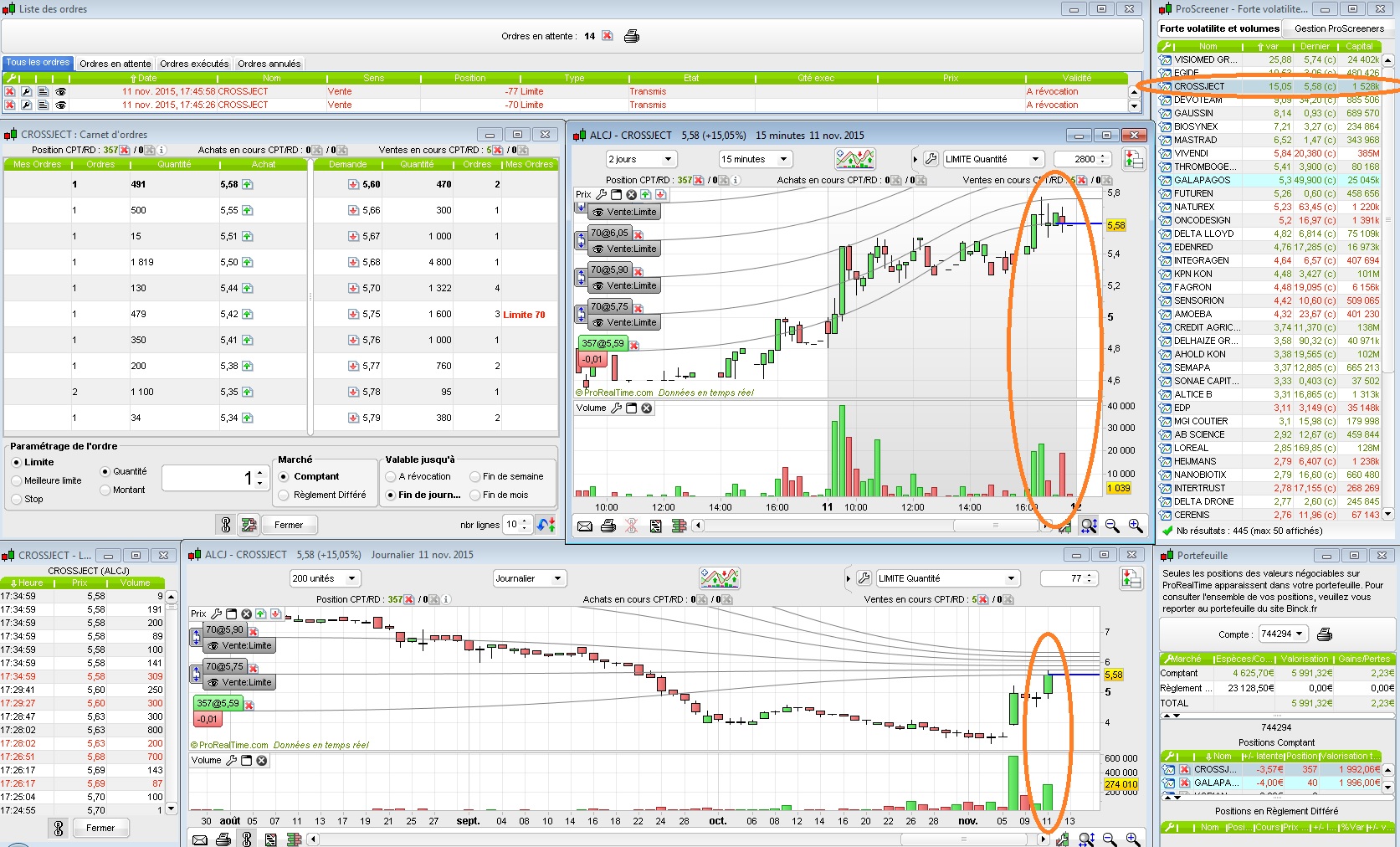The width and height of the screenshot is (1400, 847).
Task: Open Forte volatilité et volumes tab
Action: click(1220, 28)
